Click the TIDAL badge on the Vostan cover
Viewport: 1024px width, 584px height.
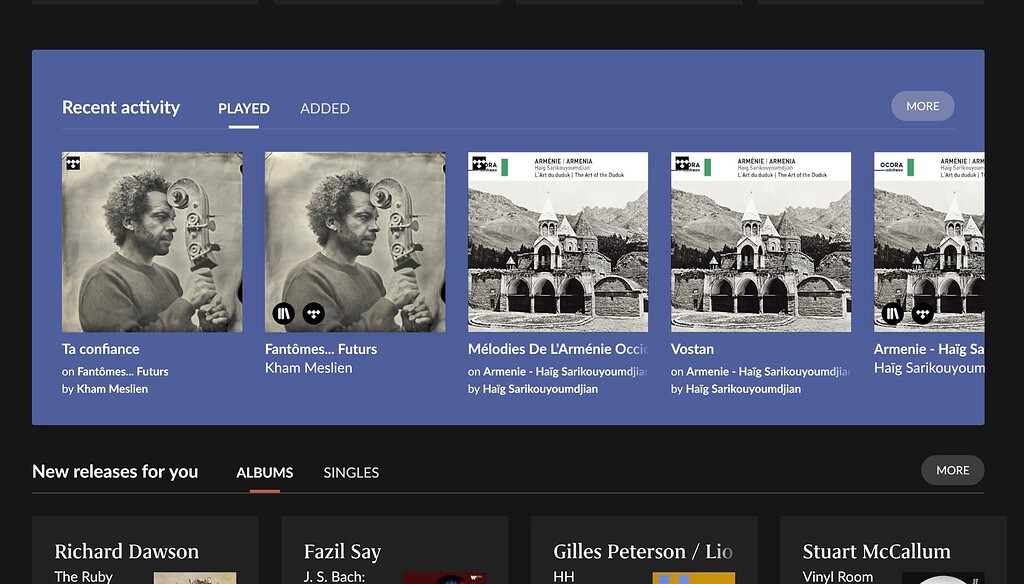click(x=681, y=161)
